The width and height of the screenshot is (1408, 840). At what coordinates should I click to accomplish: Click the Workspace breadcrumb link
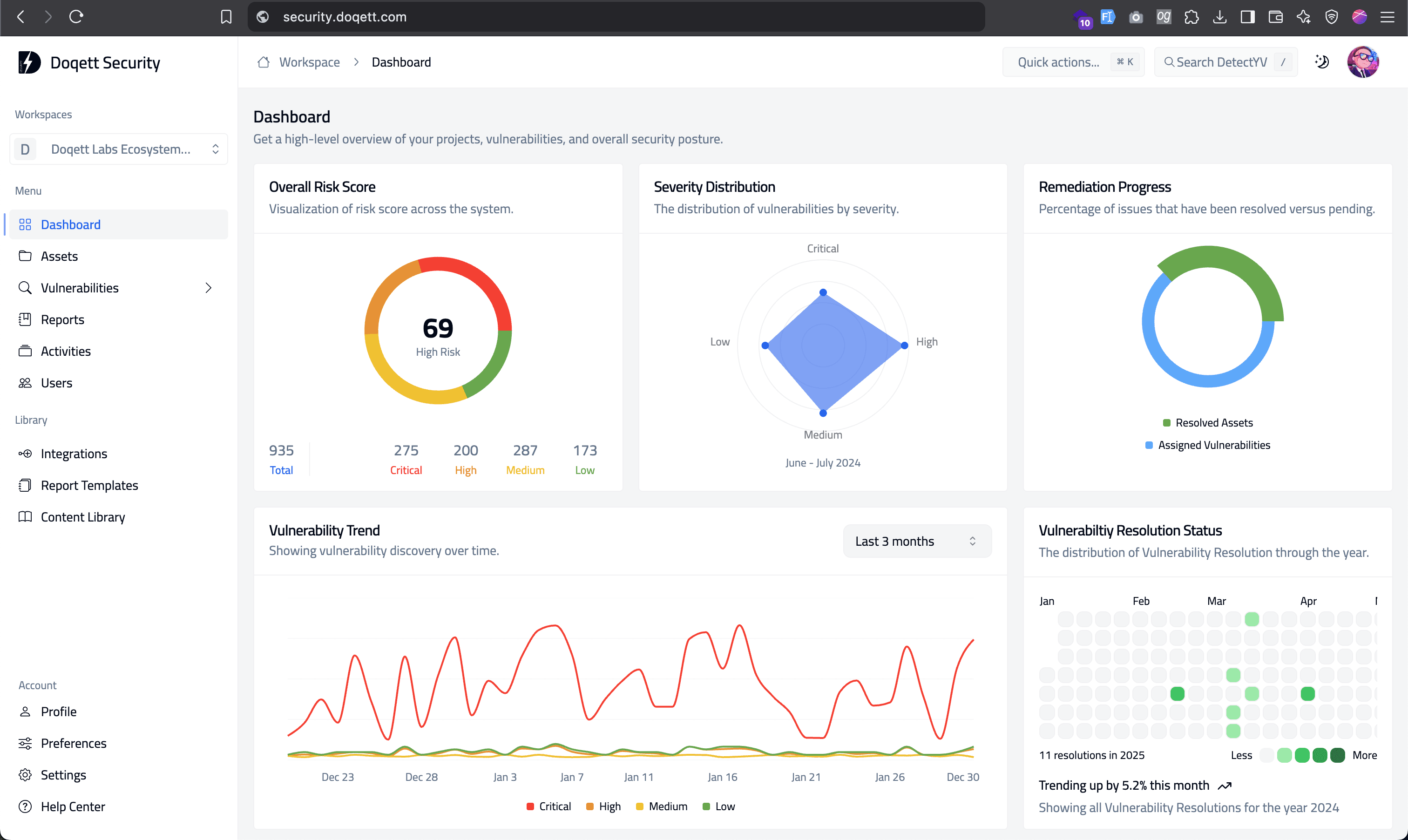[x=310, y=62]
